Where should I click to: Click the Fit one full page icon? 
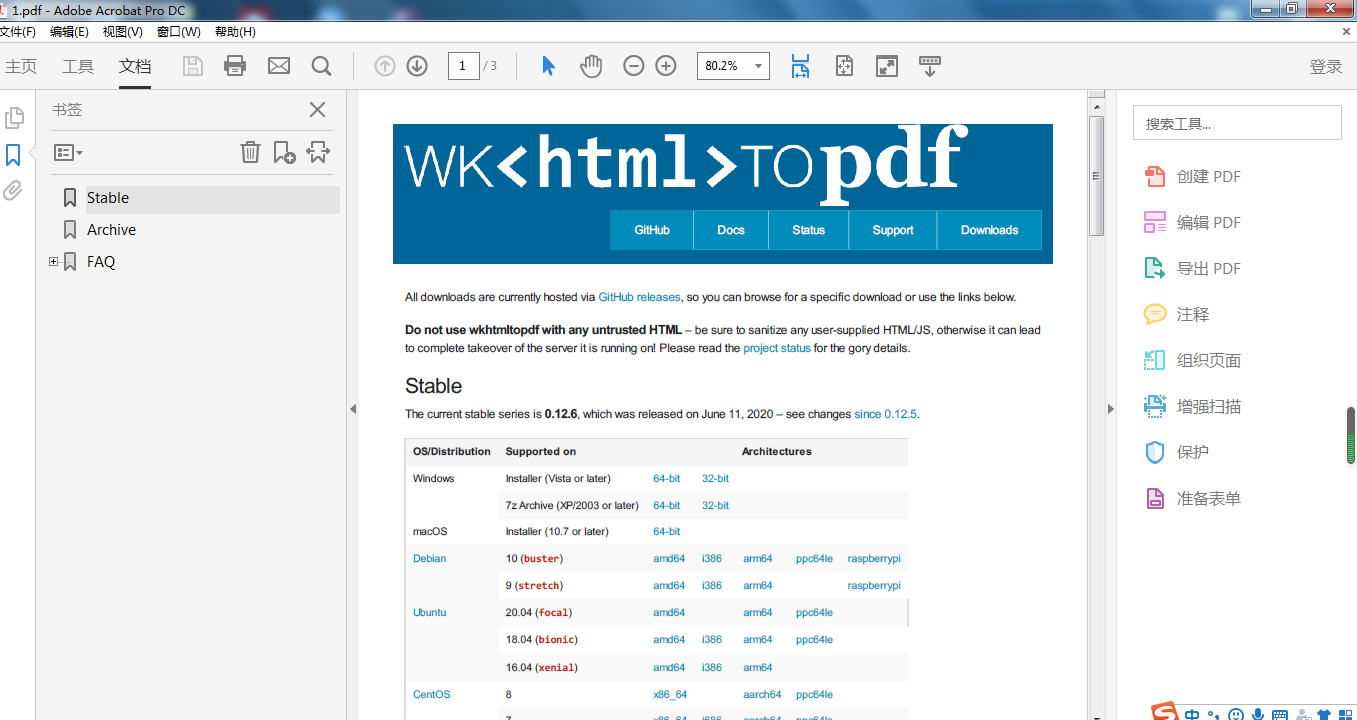tap(844, 66)
